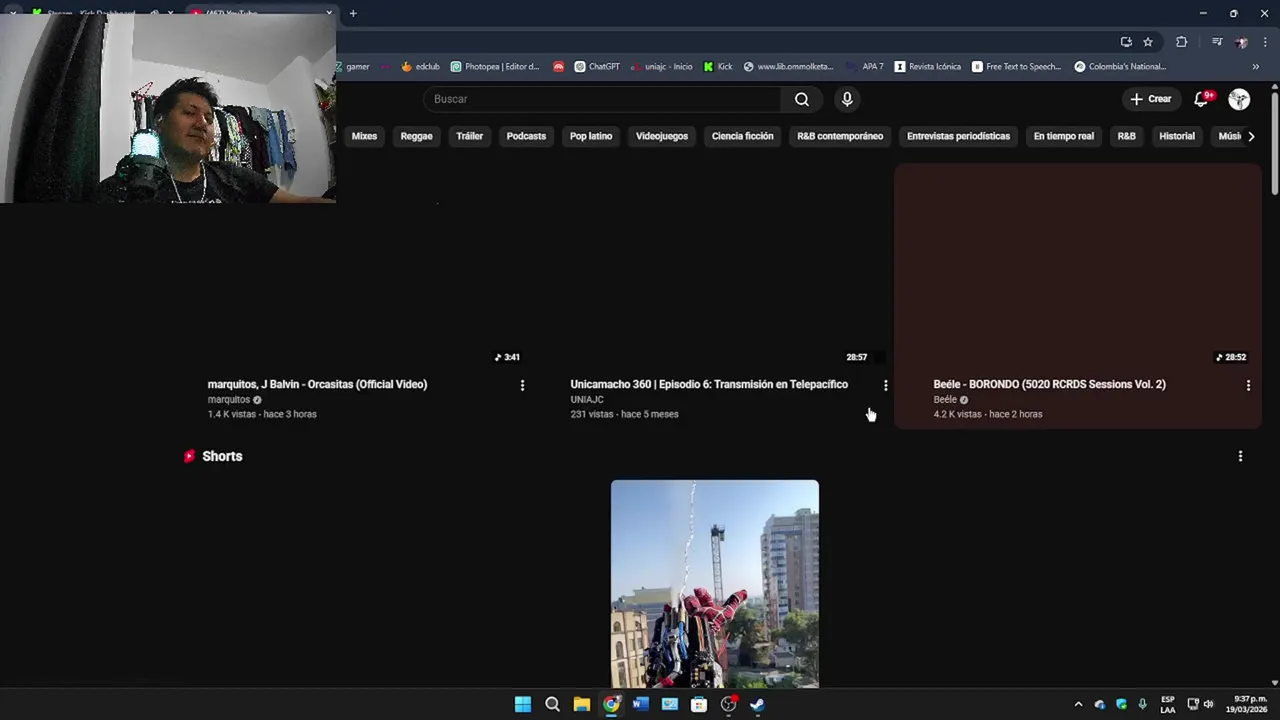This screenshot has height=720, width=1280.
Task: Bookmark this page with the star icon
Action: pyautogui.click(x=1148, y=42)
